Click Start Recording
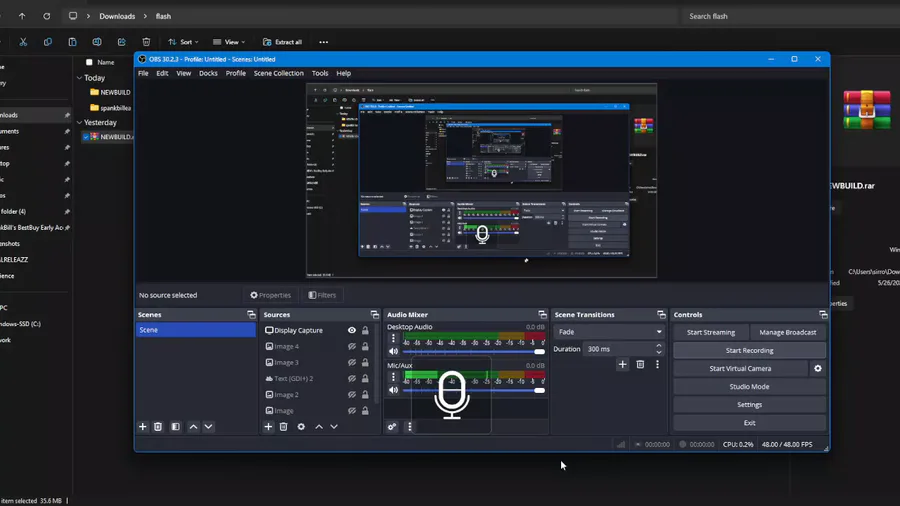Image resolution: width=900 pixels, height=506 pixels. pyautogui.click(x=749, y=351)
